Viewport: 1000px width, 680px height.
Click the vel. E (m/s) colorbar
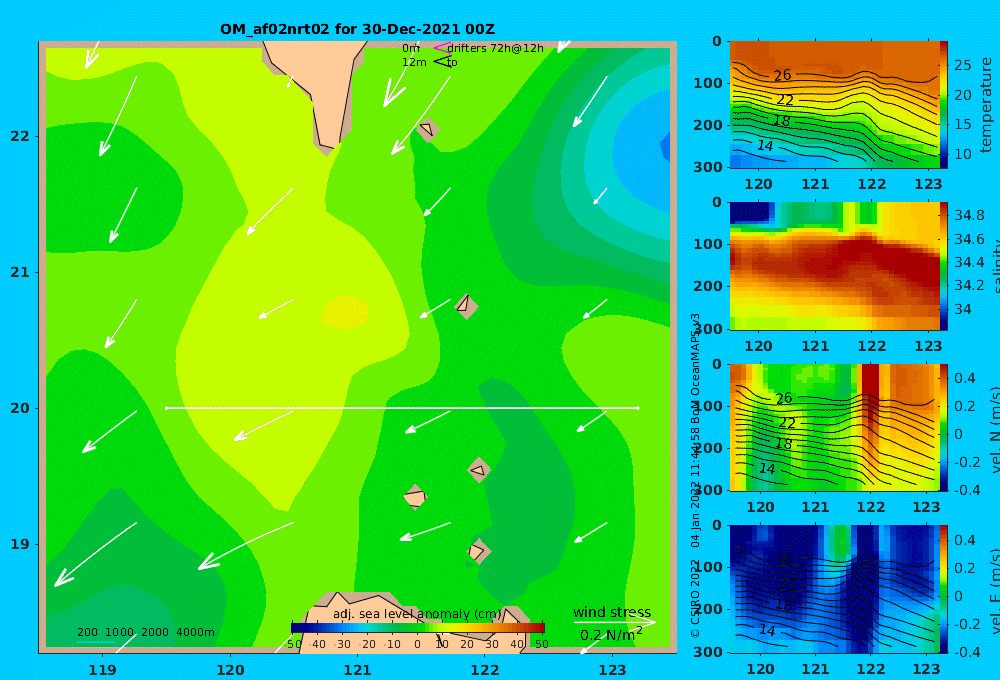click(x=943, y=589)
